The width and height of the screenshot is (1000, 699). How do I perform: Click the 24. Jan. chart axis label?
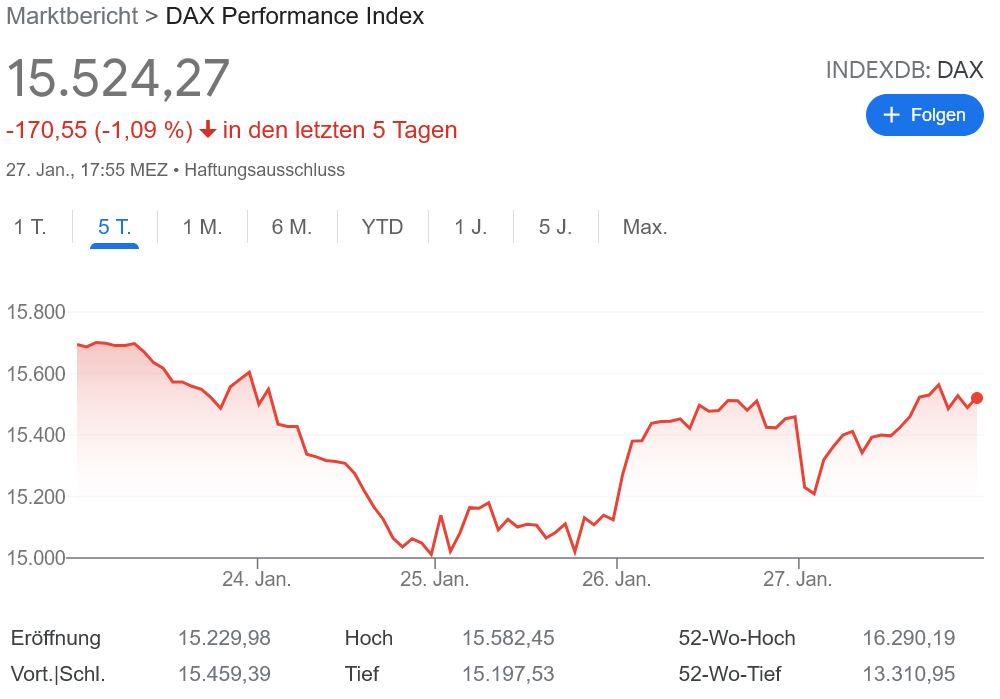(x=256, y=579)
